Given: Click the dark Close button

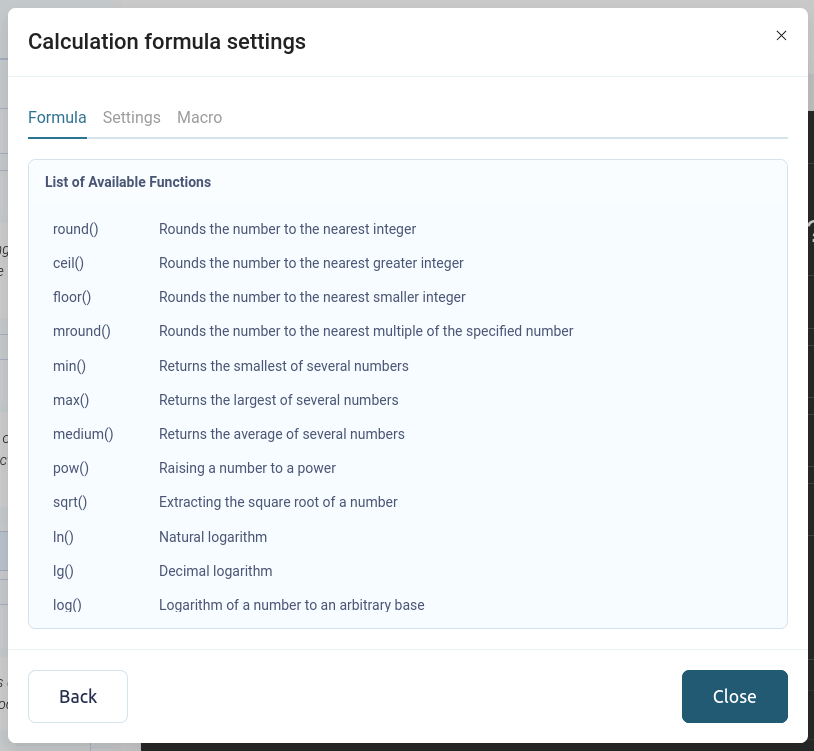Looking at the screenshot, I should (734, 696).
